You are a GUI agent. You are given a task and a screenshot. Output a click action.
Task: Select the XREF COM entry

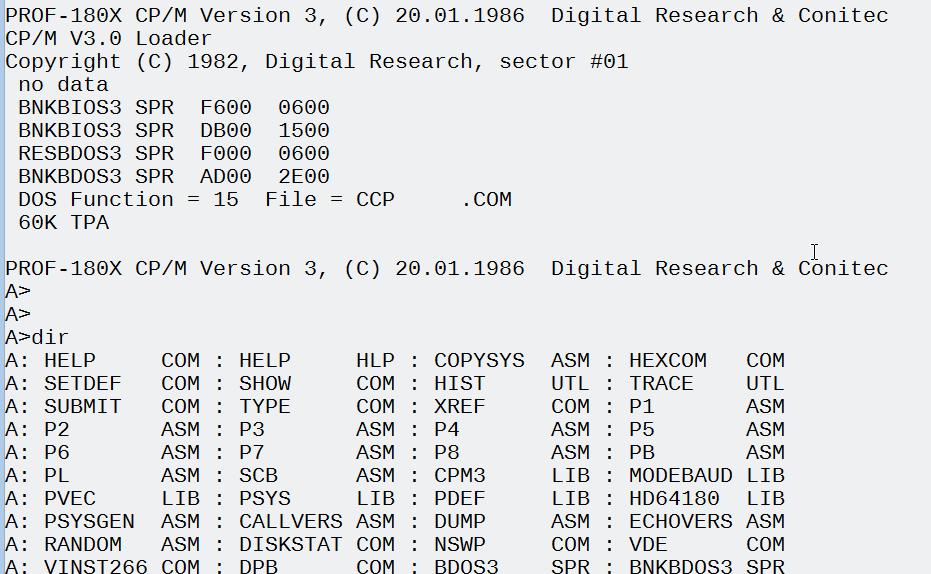tap(511, 407)
